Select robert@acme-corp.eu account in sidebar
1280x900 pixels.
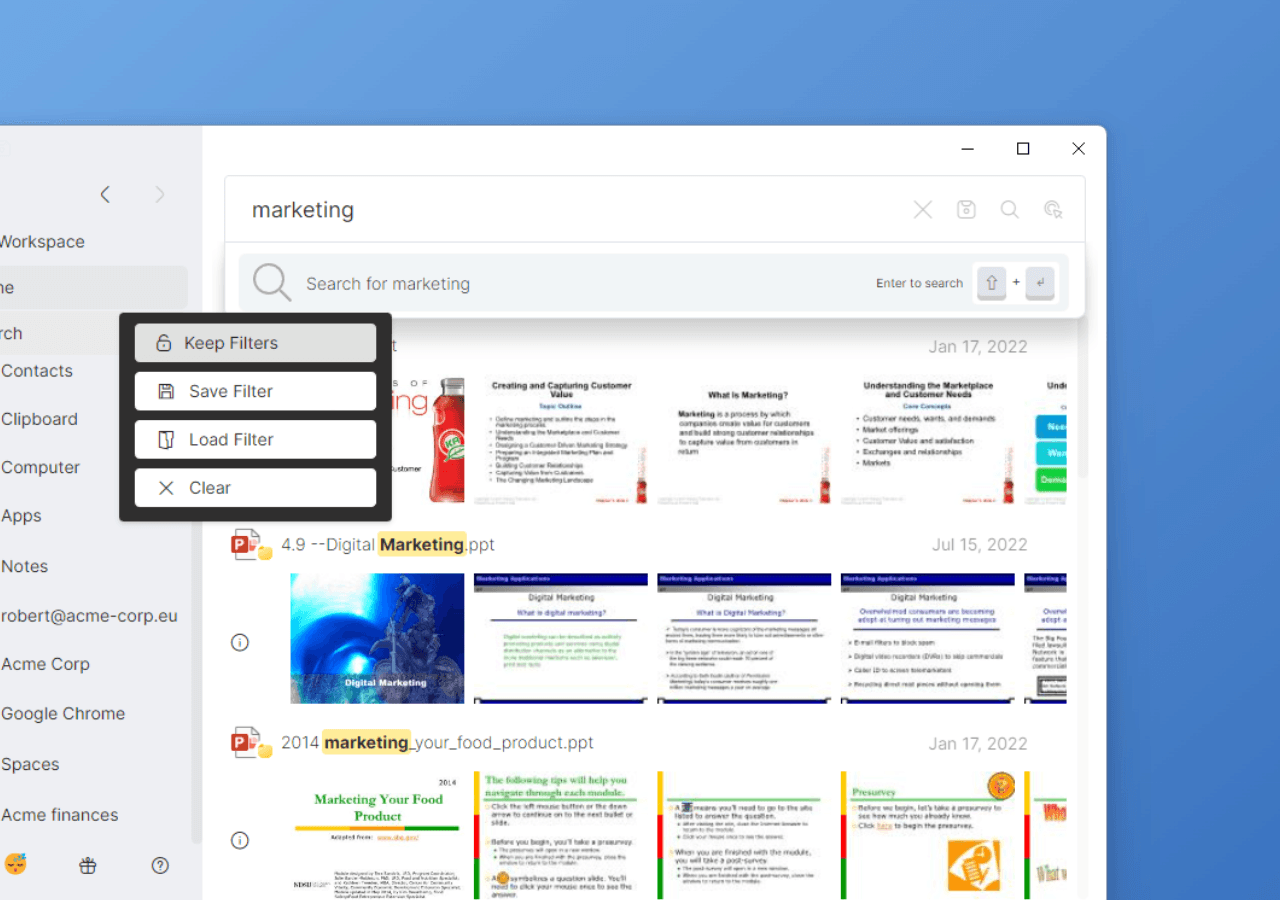pyautogui.click(x=89, y=616)
